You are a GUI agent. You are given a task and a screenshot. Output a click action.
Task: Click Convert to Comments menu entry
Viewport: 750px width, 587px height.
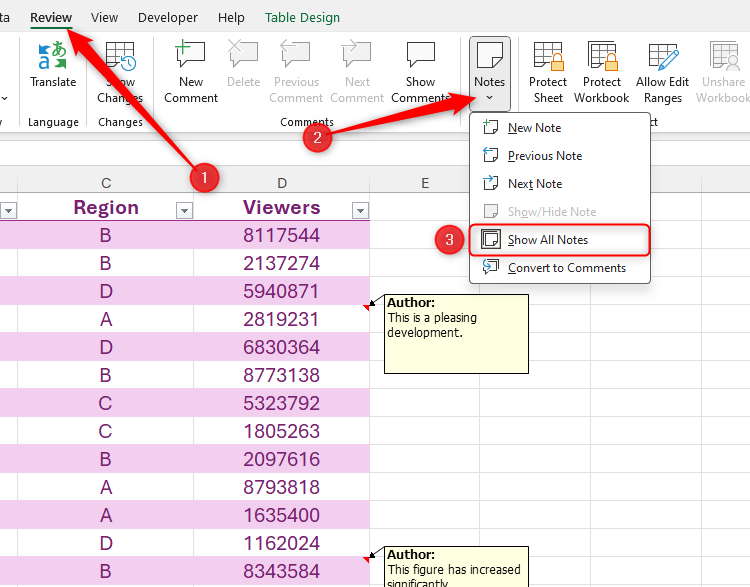click(x=566, y=268)
